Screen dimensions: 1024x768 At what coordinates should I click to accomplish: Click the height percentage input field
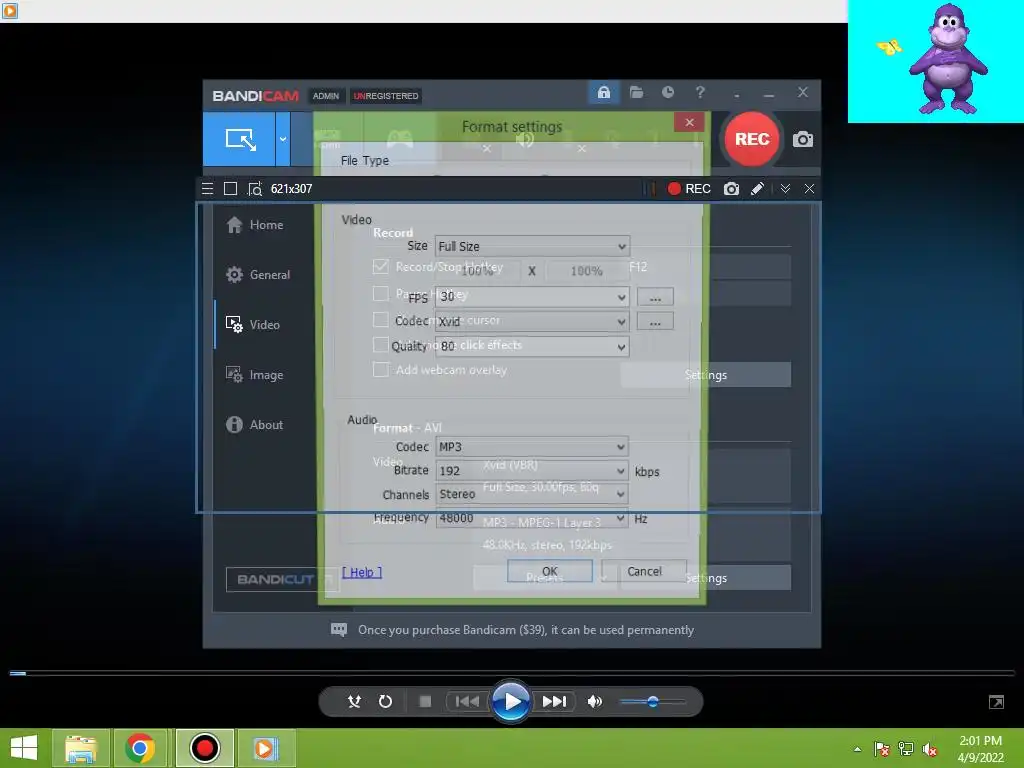click(586, 270)
